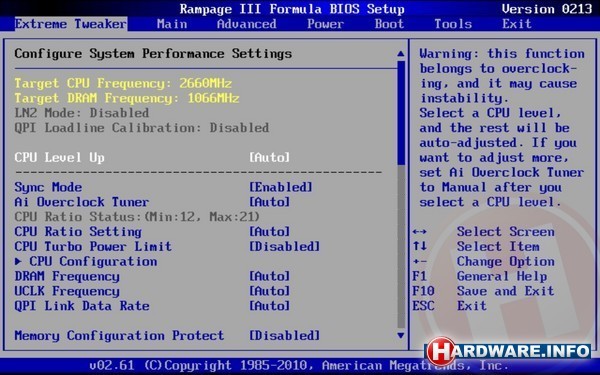Screen dimensions: 600x375
Task: Click the Version 0213 text
Action: (546, 9)
